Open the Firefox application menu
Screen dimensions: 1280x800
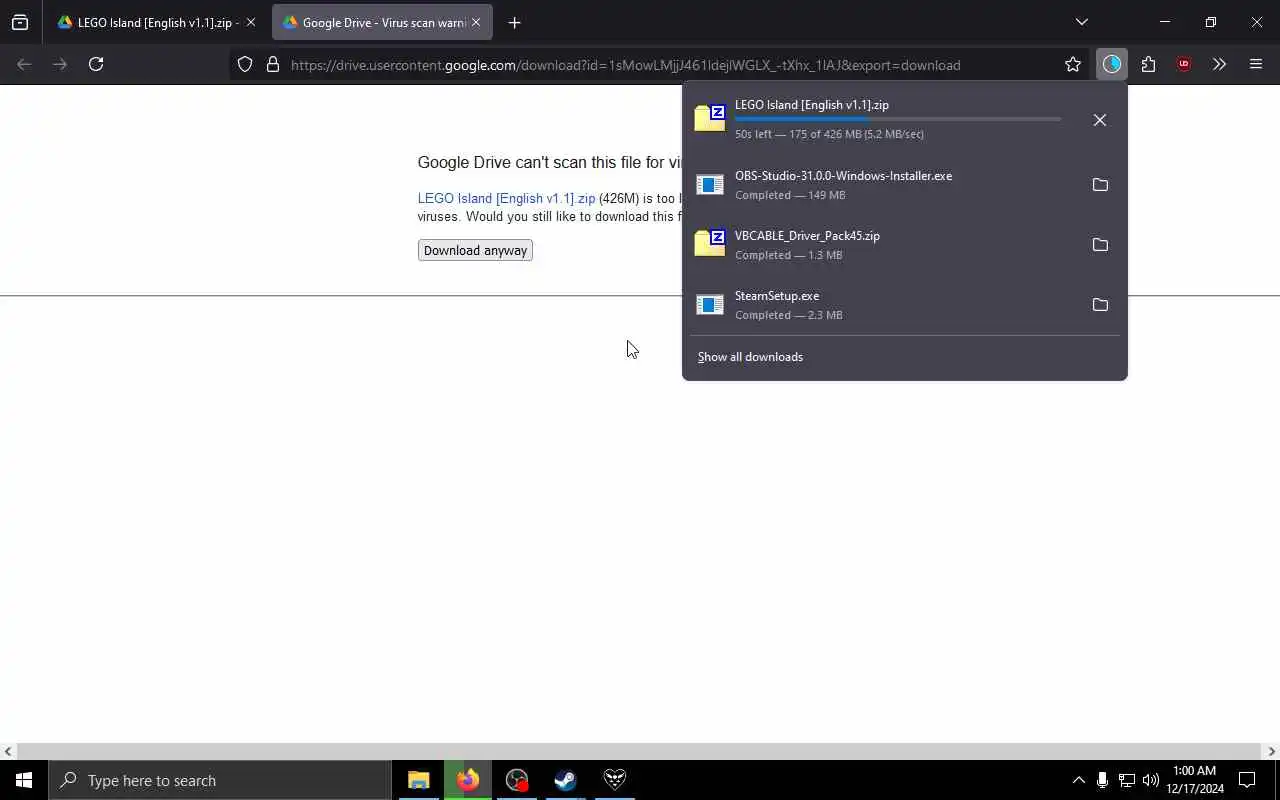pos(1256,64)
